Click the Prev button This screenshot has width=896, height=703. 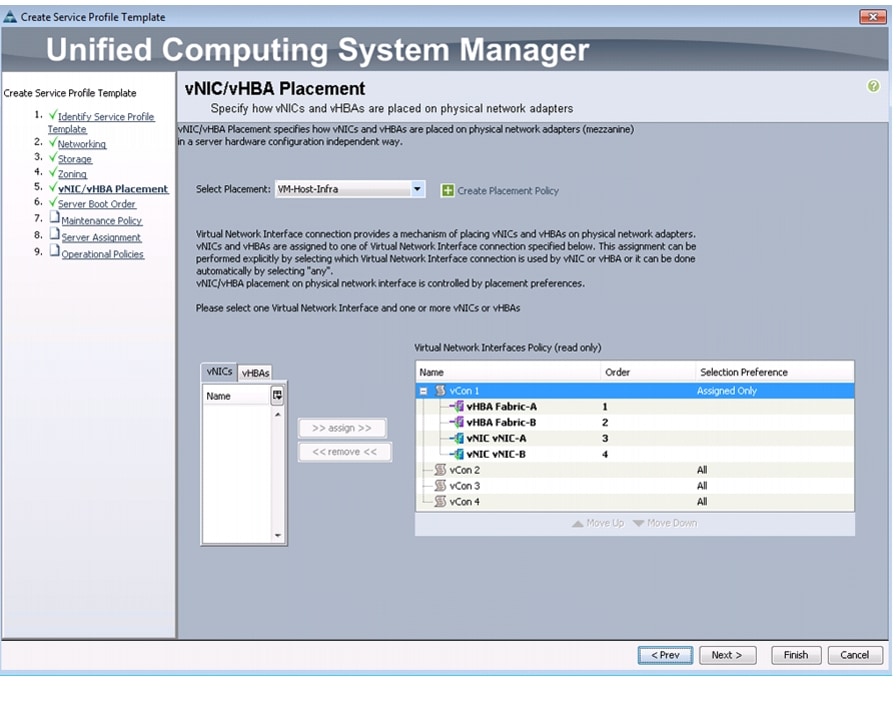665,655
